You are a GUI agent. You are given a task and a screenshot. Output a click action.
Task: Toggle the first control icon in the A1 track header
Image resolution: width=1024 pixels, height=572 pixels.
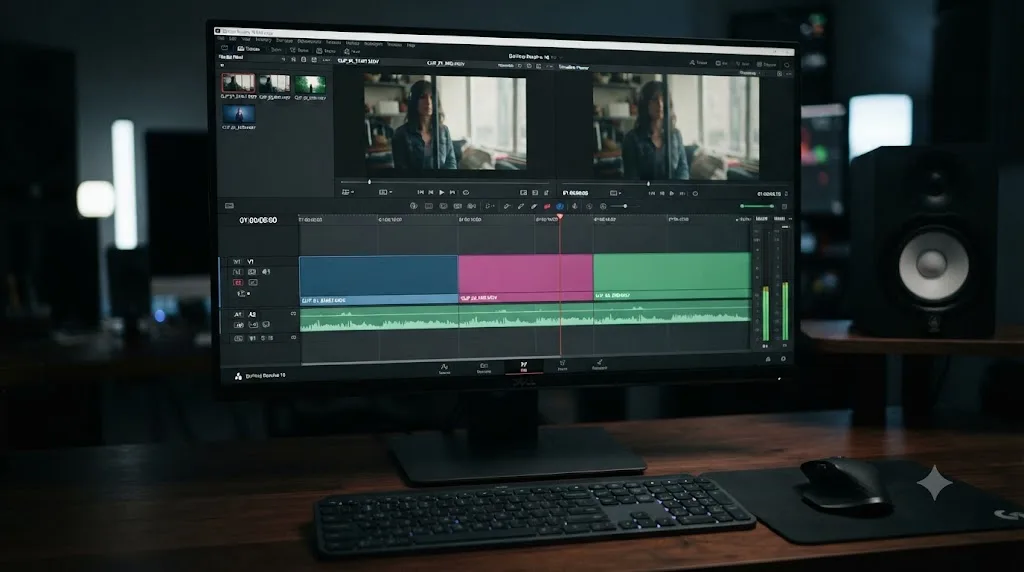point(239,325)
